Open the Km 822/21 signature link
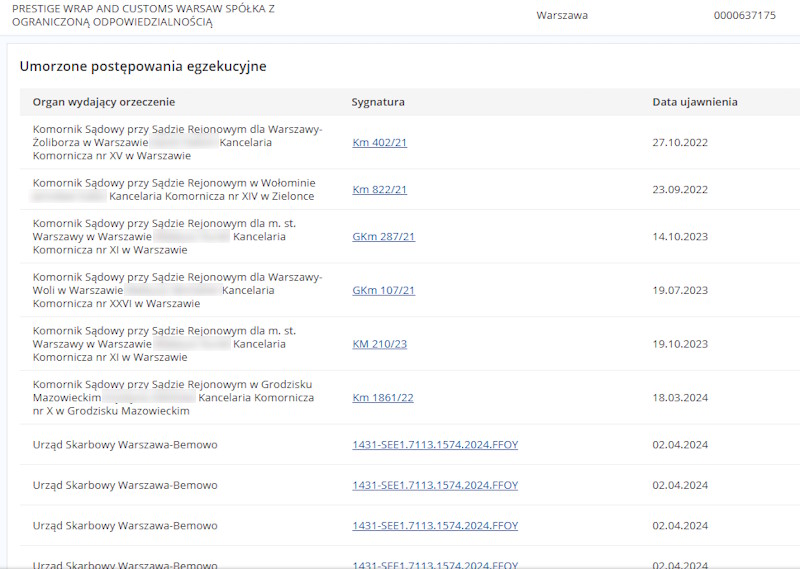 pyautogui.click(x=379, y=190)
